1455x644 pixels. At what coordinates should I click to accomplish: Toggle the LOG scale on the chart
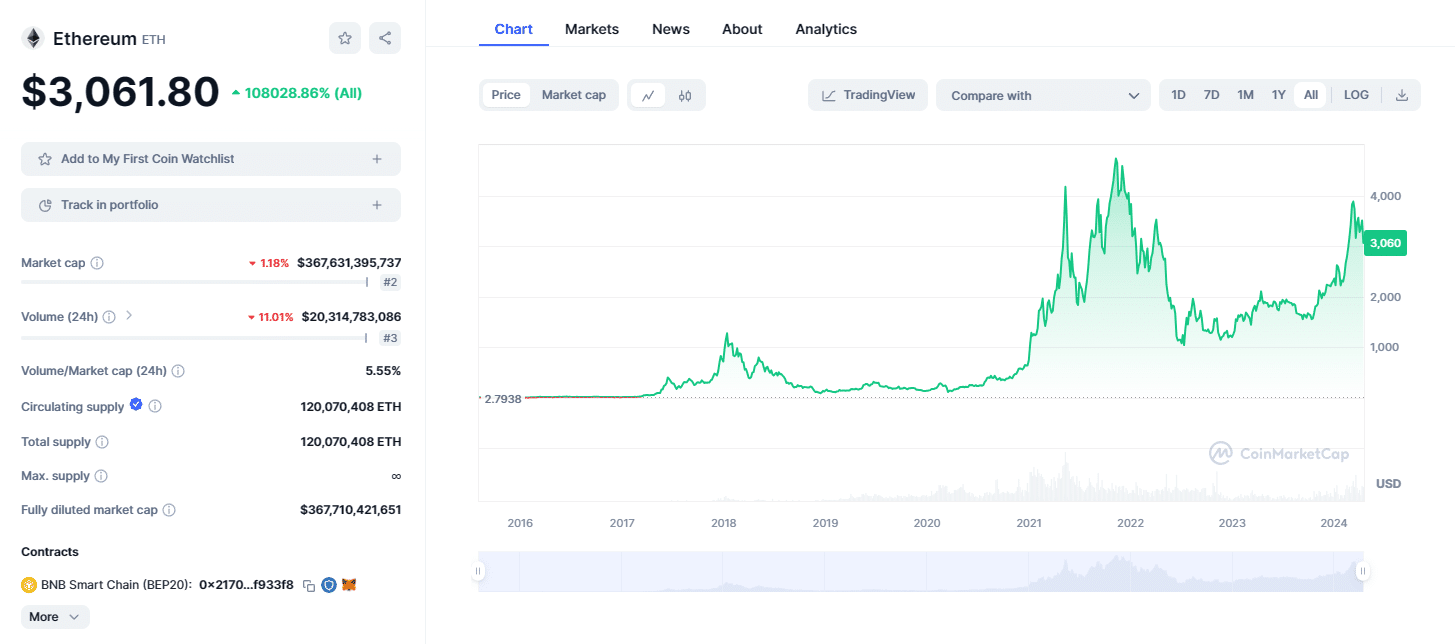(1356, 95)
